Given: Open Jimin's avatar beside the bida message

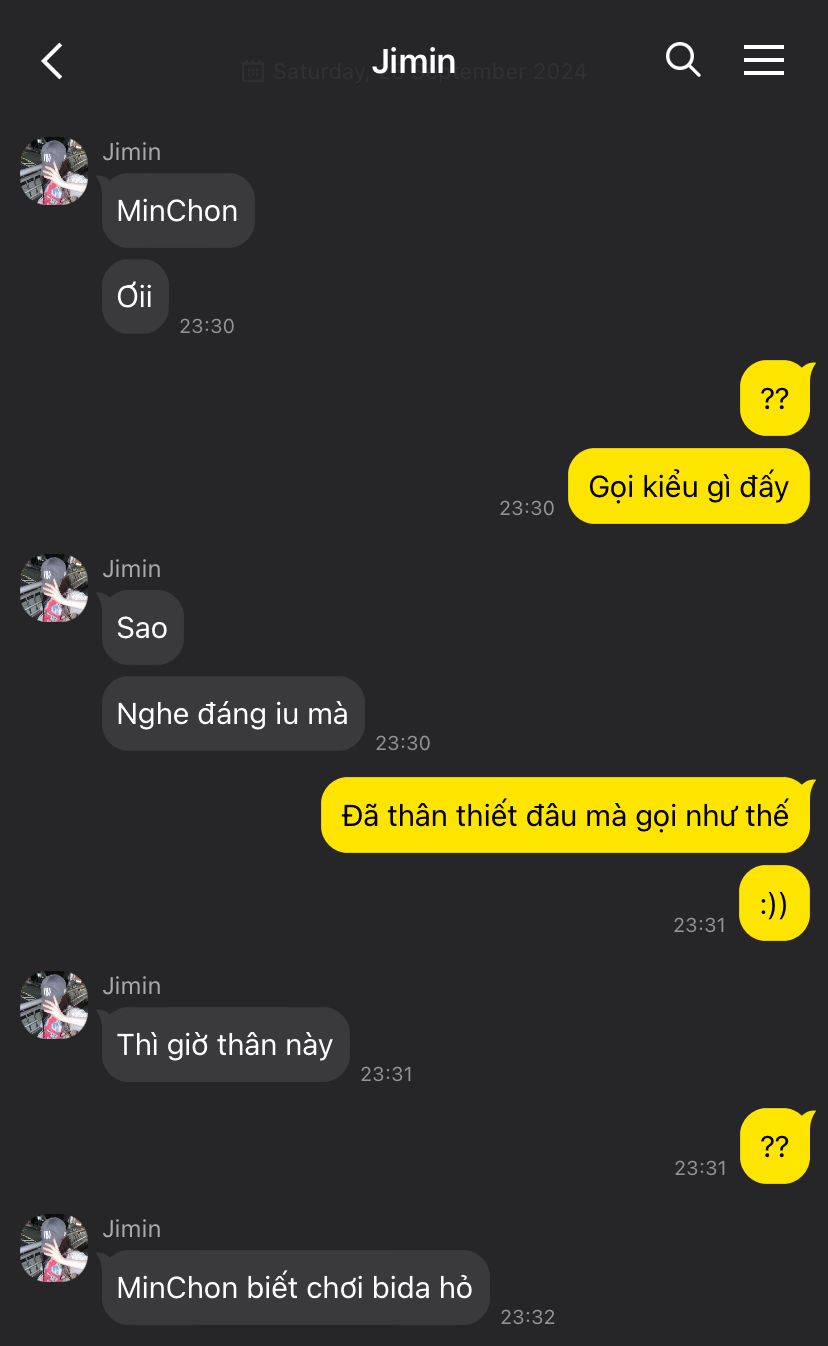Looking at the screenshot, I should [54, 1248].
